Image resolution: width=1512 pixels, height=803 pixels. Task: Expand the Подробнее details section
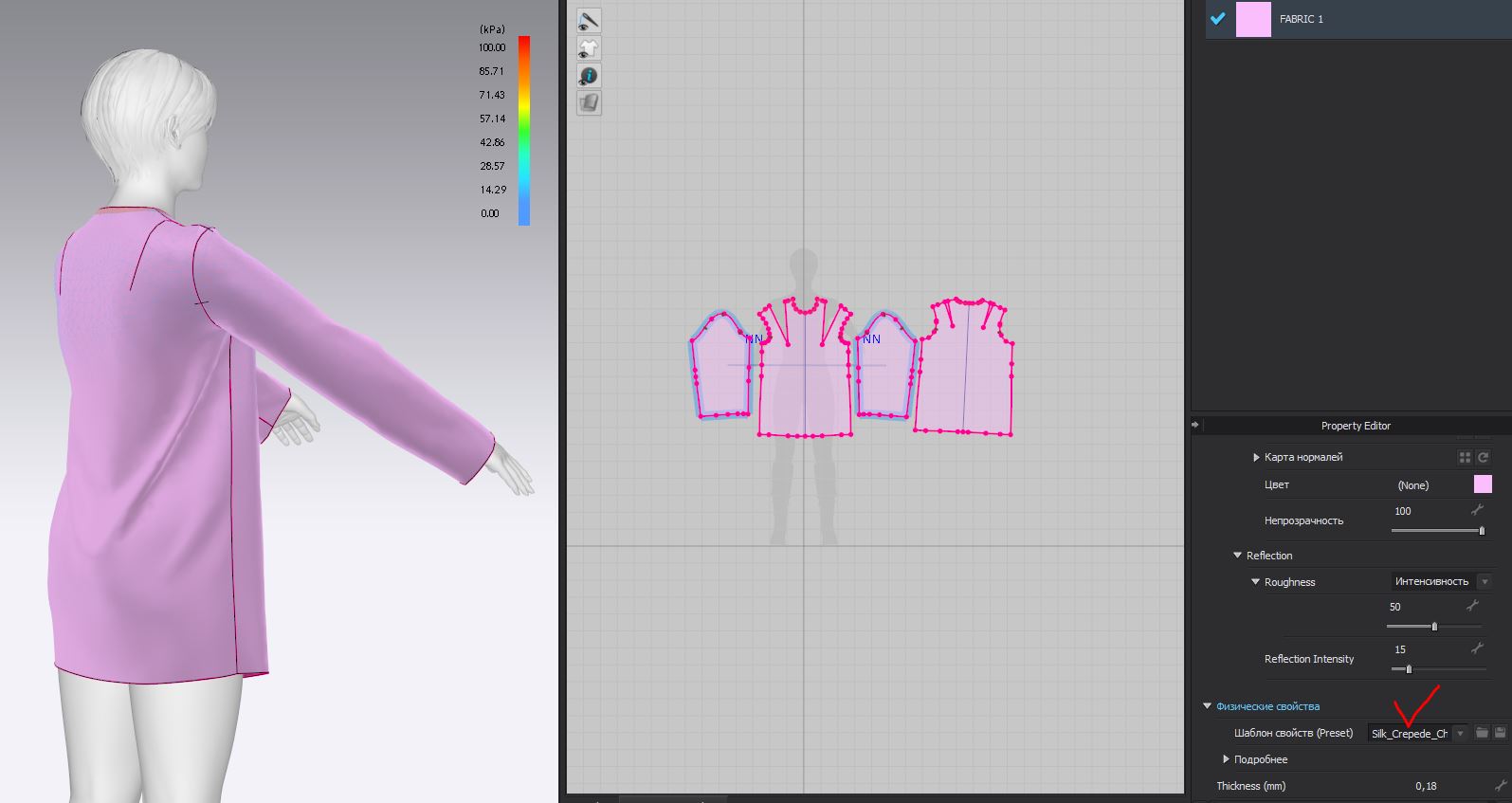(1226, 759)
